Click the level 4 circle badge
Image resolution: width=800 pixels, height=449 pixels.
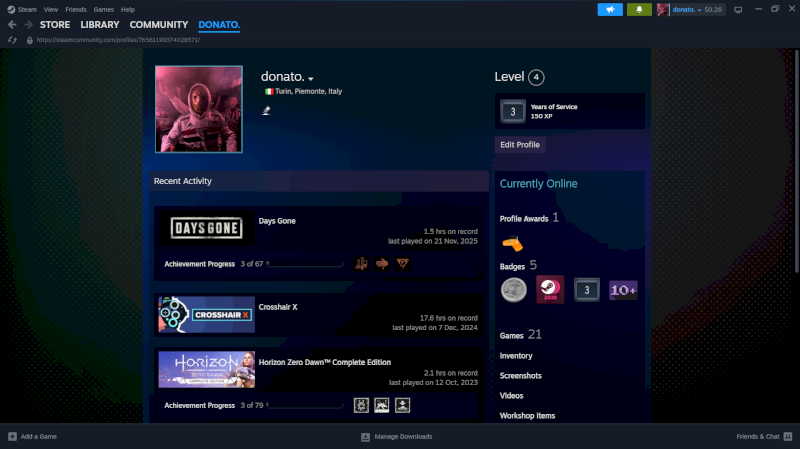click(536, 77)
